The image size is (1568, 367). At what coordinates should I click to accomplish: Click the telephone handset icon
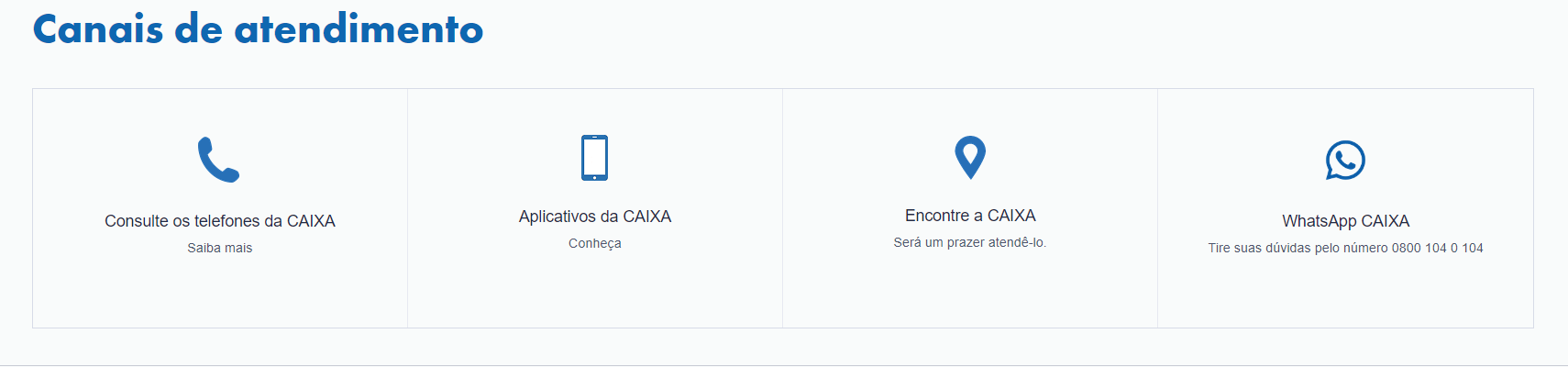218,160
